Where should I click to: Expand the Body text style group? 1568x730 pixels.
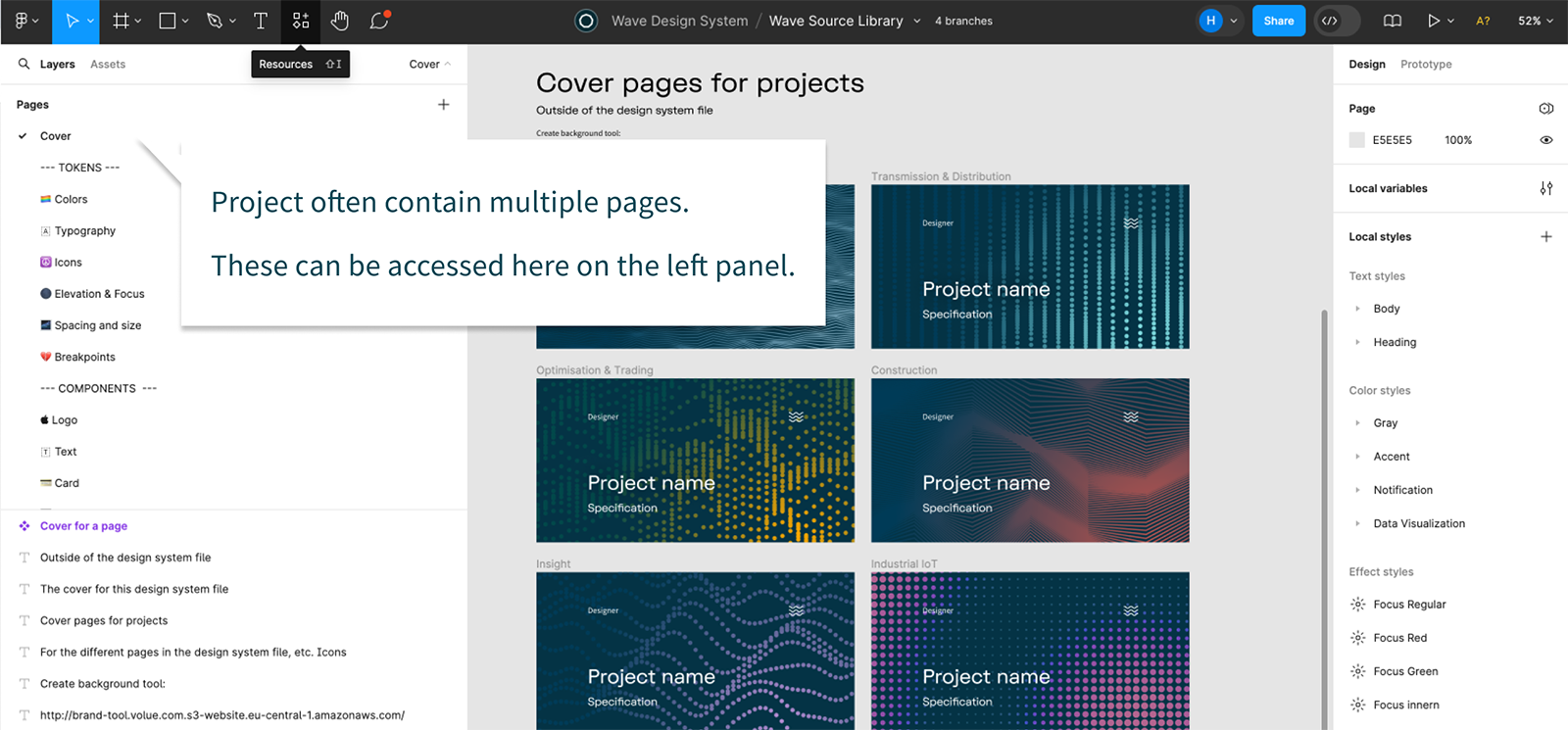click(1357, 309)
